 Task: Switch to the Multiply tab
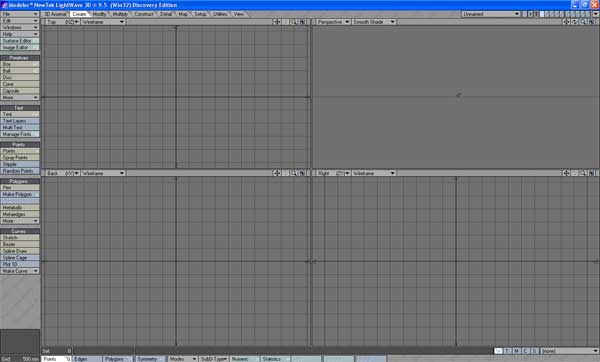coord(120,14)
